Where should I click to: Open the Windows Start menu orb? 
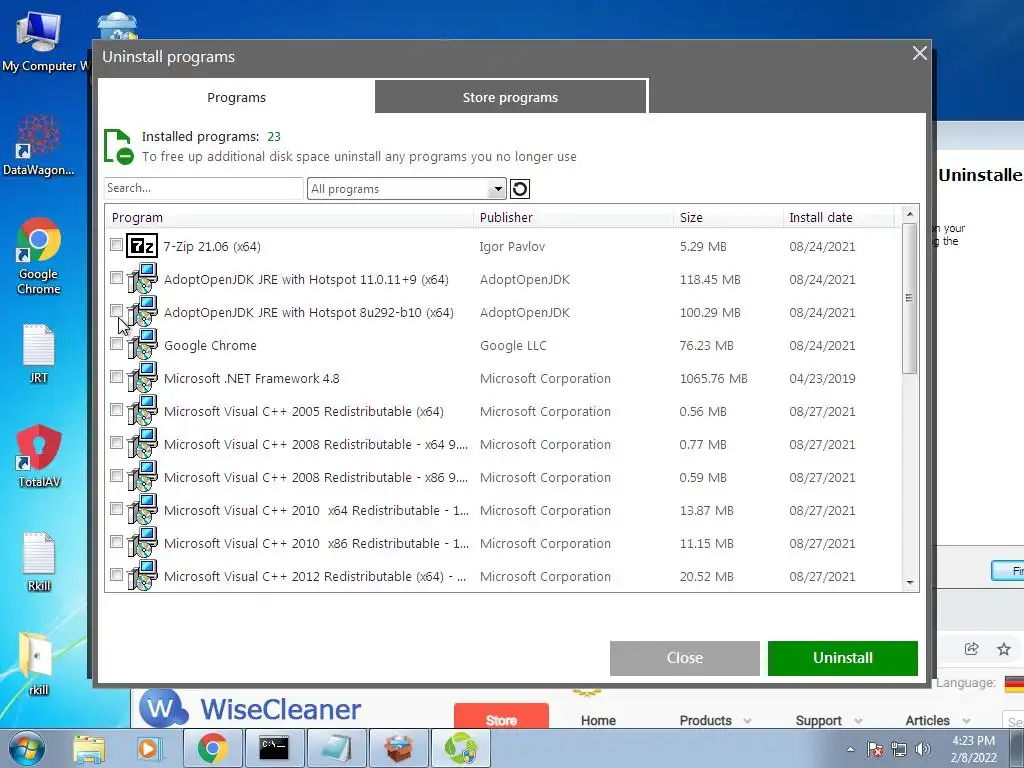click(26, 749)
